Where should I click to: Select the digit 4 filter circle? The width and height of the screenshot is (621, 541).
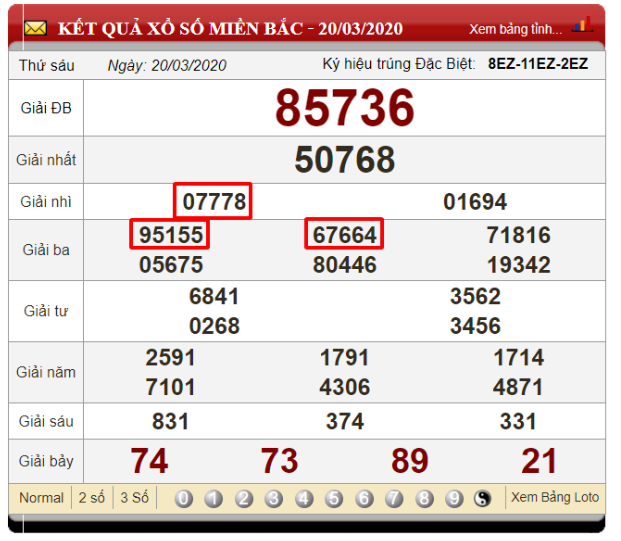[304, 499]
